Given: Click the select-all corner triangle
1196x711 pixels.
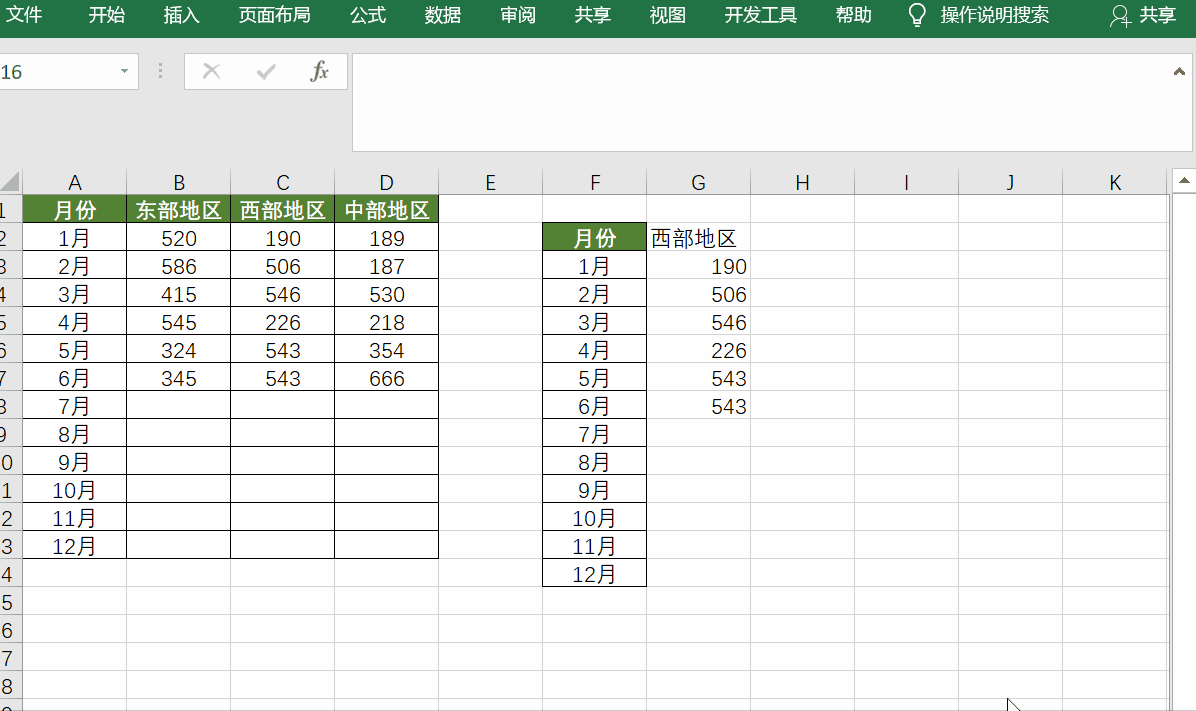Looking at the screenshot, I should point(11,182).
